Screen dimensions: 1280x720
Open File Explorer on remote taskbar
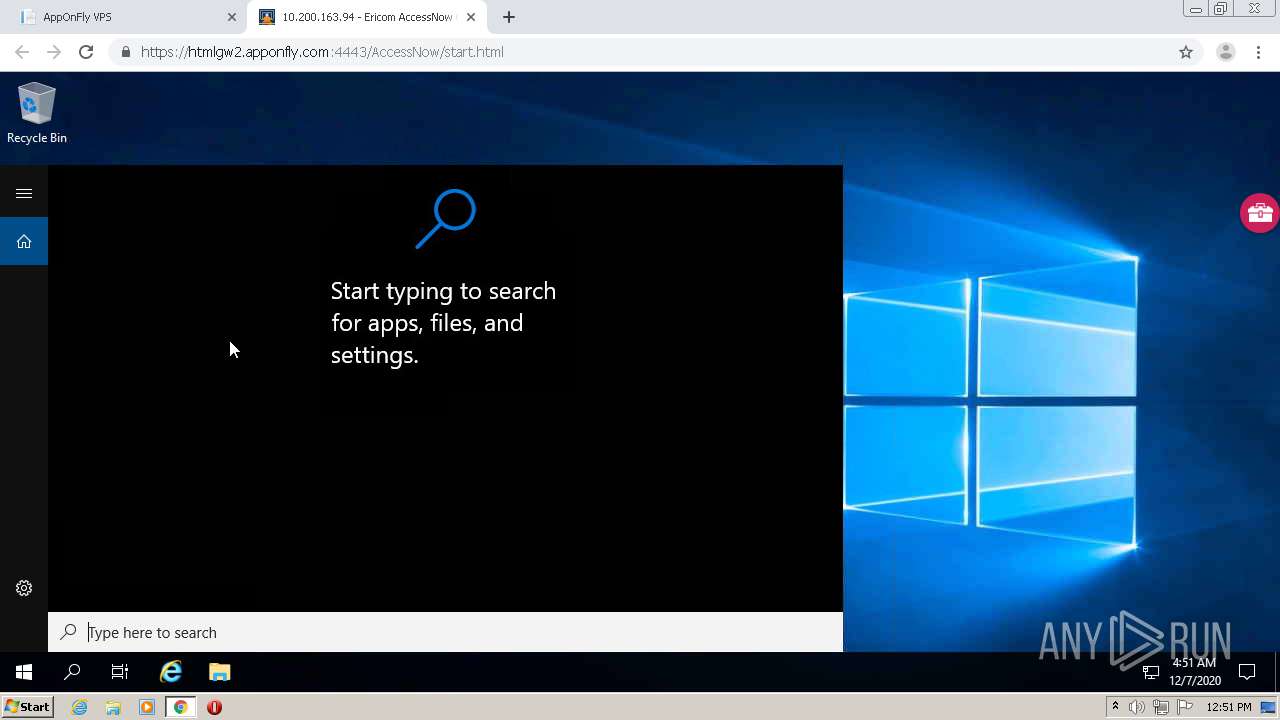(220, 672)
